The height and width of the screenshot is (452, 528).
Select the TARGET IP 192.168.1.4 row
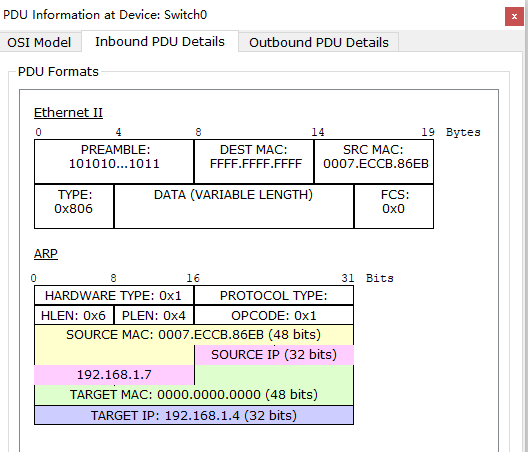pos(194,415)
